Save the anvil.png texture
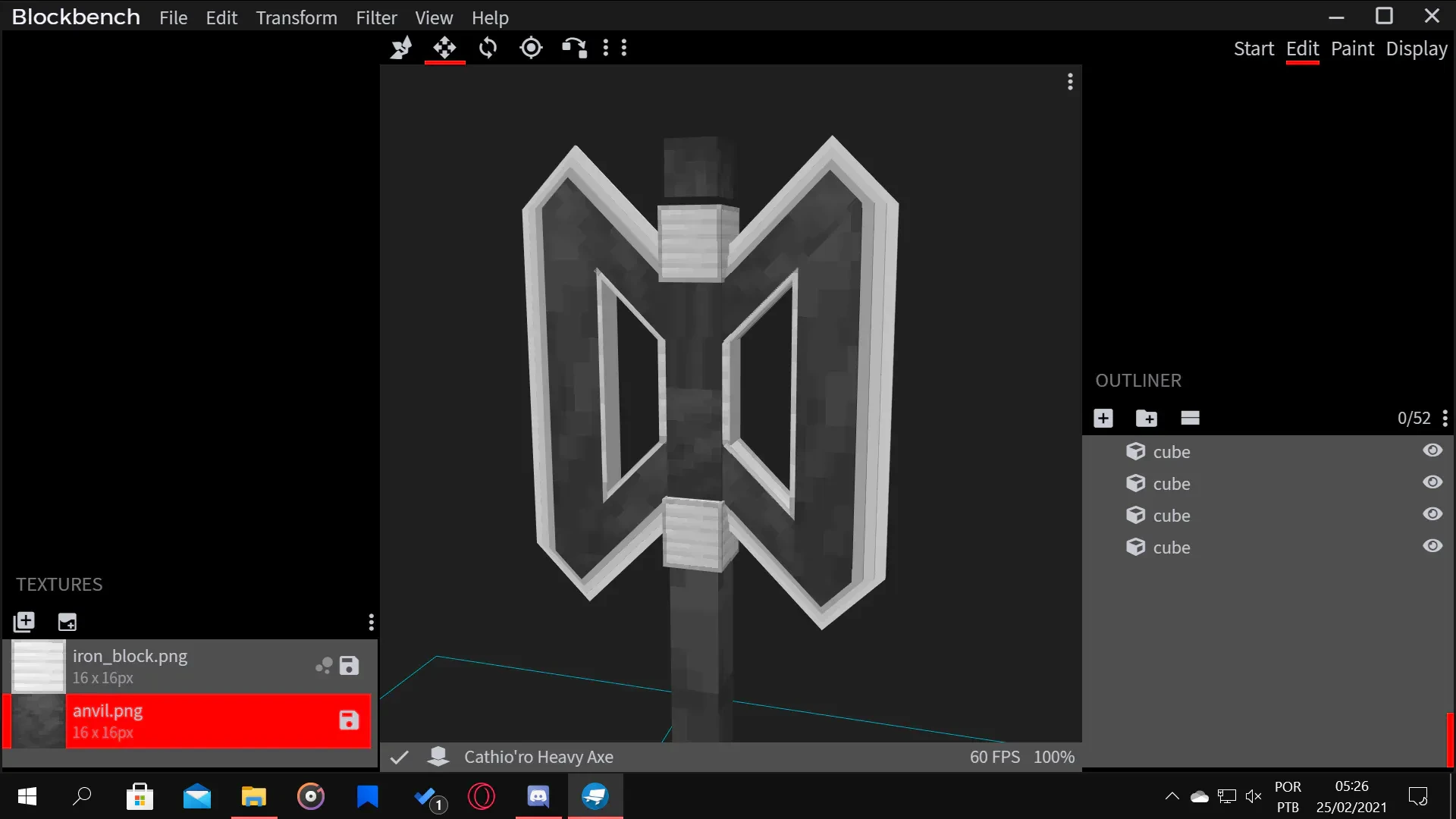 [x=349, y=720]
